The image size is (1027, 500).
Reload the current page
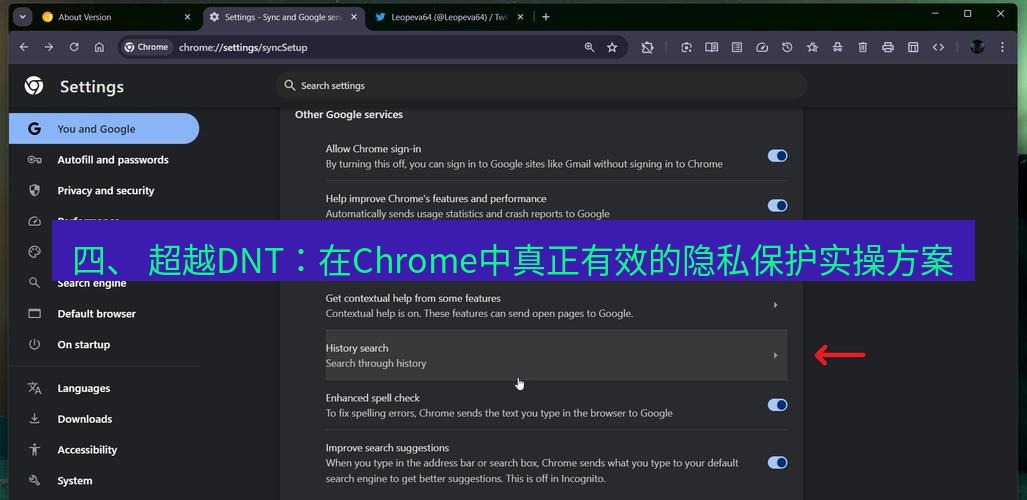coord(74,47)
